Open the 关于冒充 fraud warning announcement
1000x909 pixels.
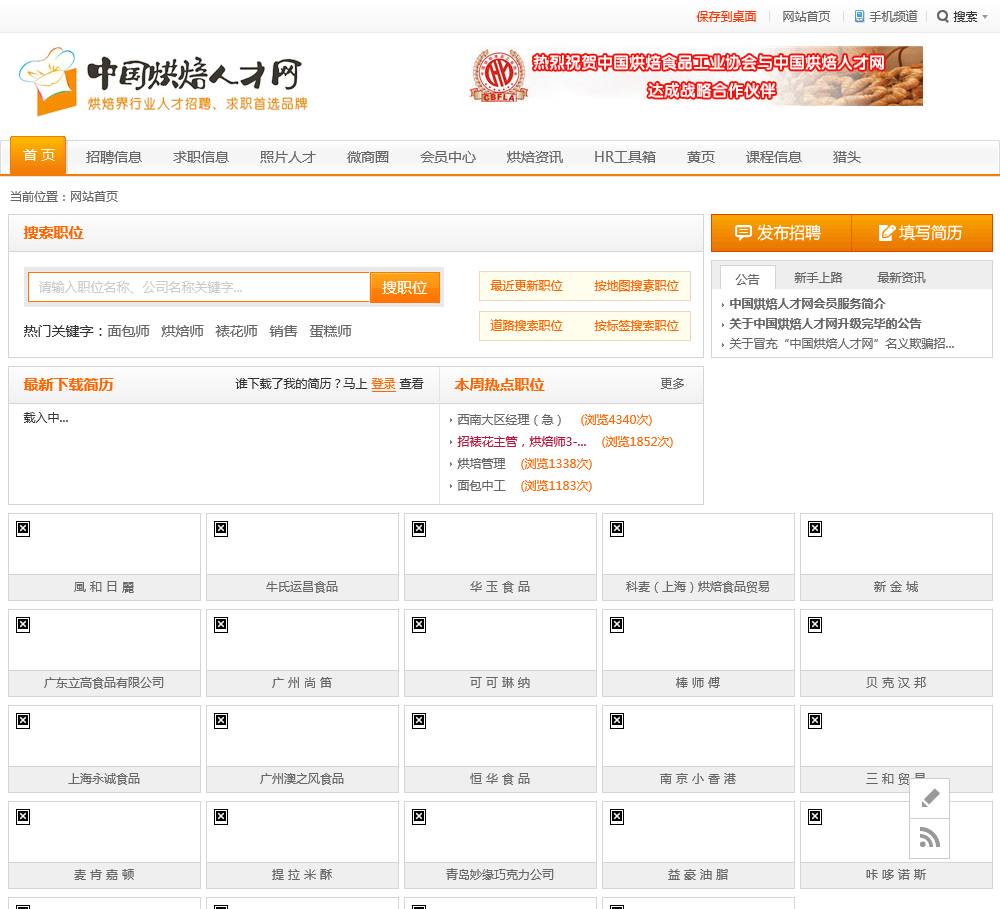pyautogui.click(x=841, y=344)
